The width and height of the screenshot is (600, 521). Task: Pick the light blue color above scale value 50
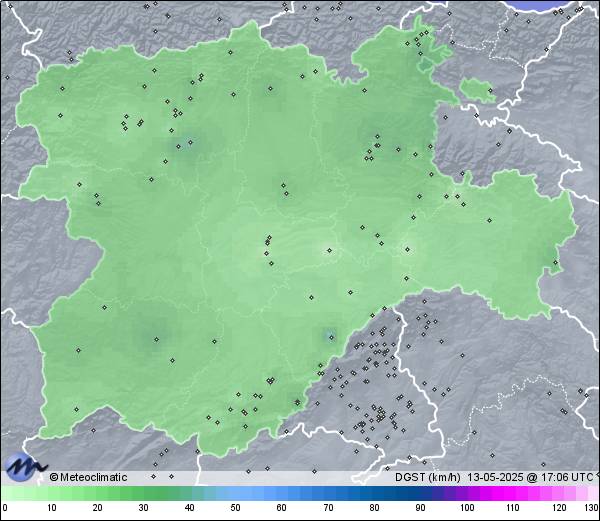point(235,493)
